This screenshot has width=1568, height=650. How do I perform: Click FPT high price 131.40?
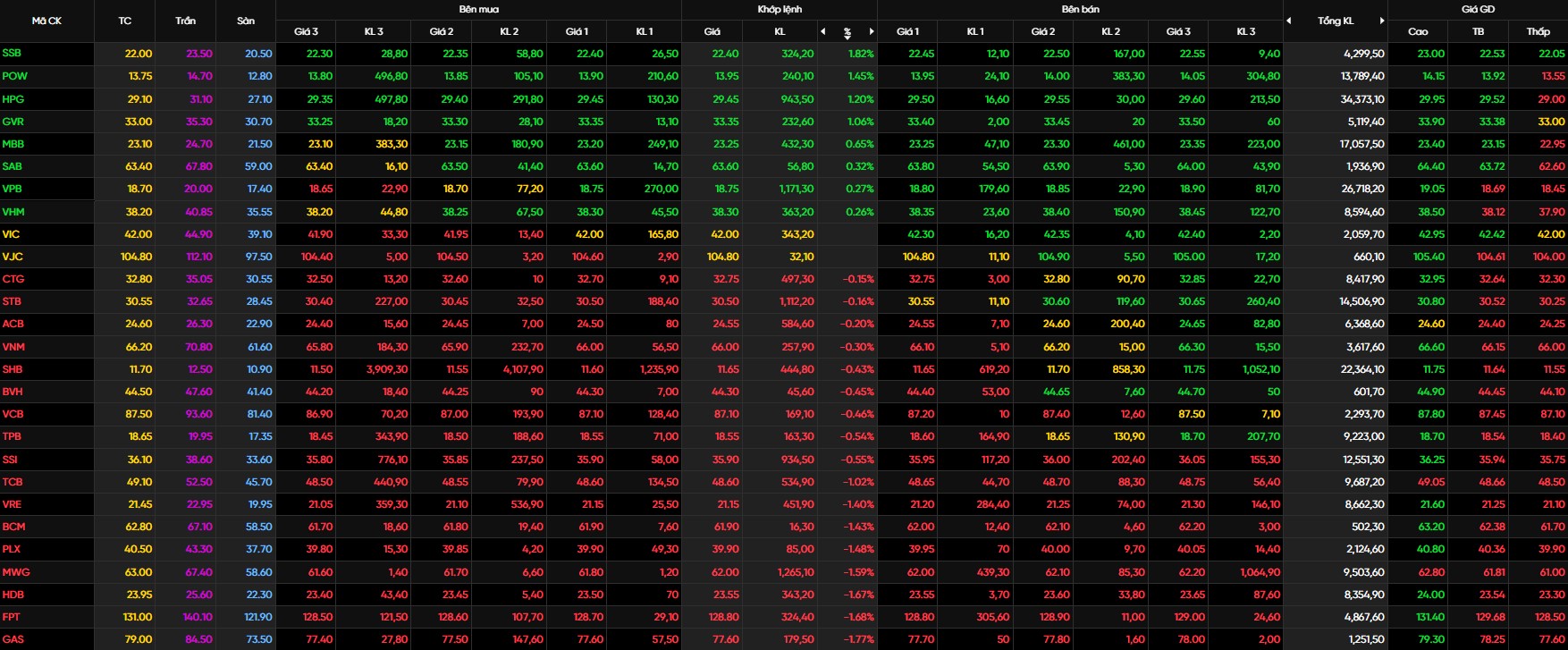pyautogui.click(x=1430, y=617)
